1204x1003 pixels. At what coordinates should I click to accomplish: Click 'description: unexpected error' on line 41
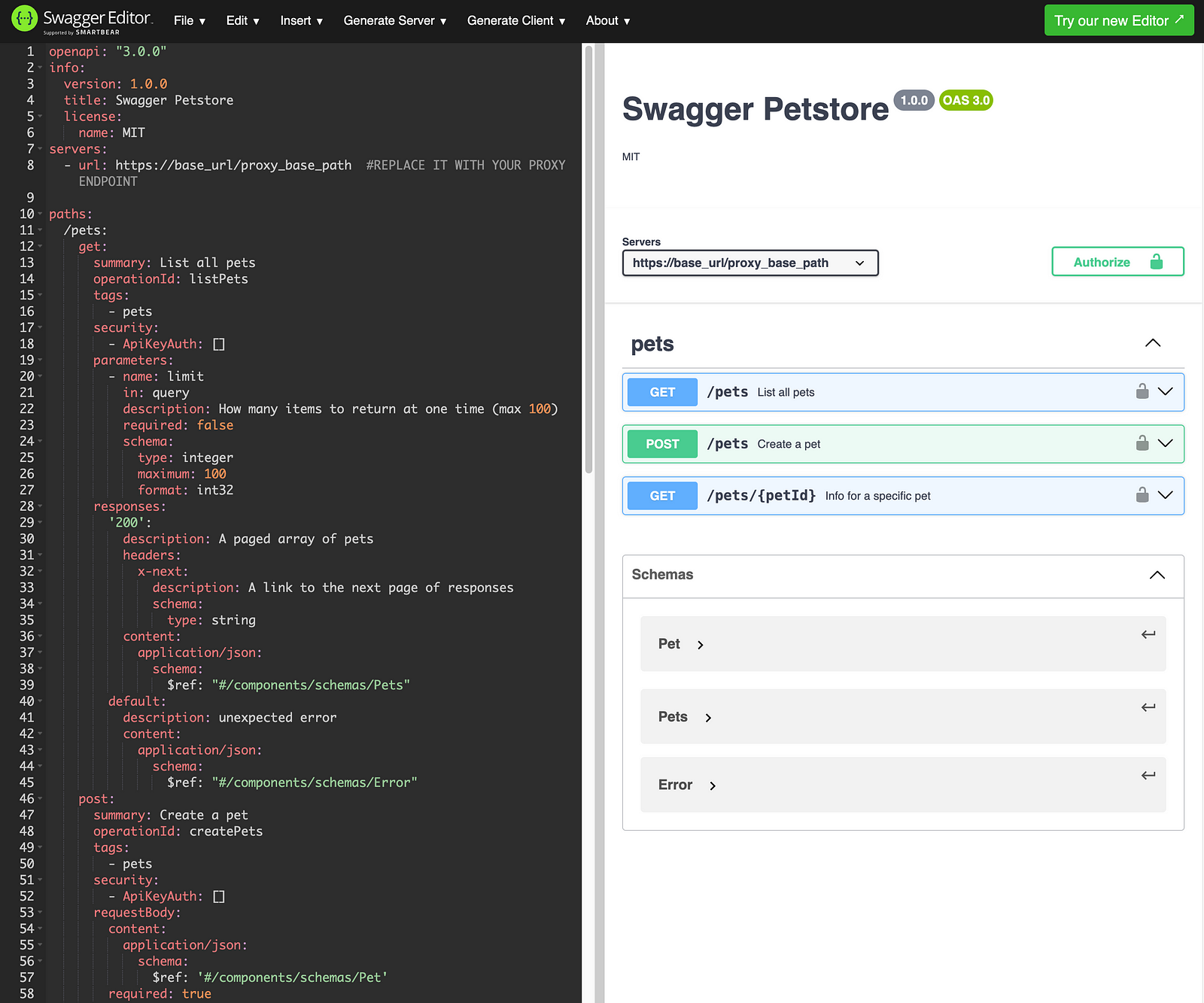click(230, 718)
